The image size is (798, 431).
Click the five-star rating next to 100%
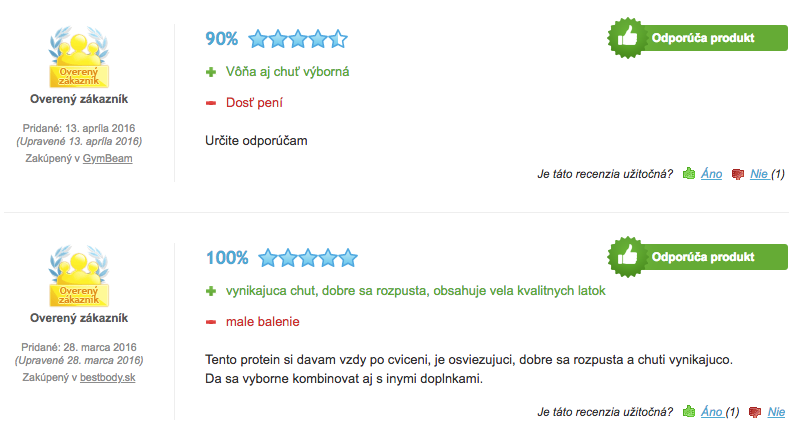(x=308, y=257)
